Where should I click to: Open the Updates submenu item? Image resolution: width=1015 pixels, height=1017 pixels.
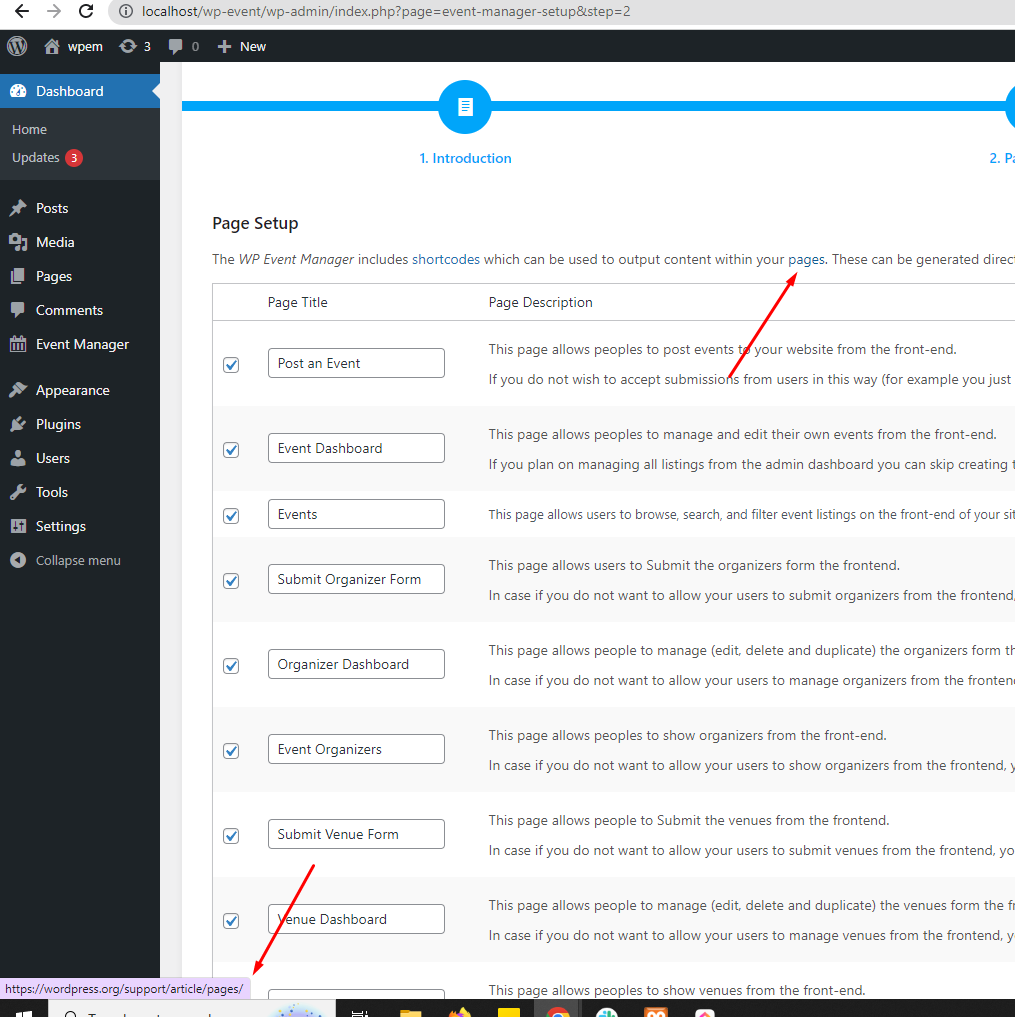pyautogui.click(x=36, y=158)
